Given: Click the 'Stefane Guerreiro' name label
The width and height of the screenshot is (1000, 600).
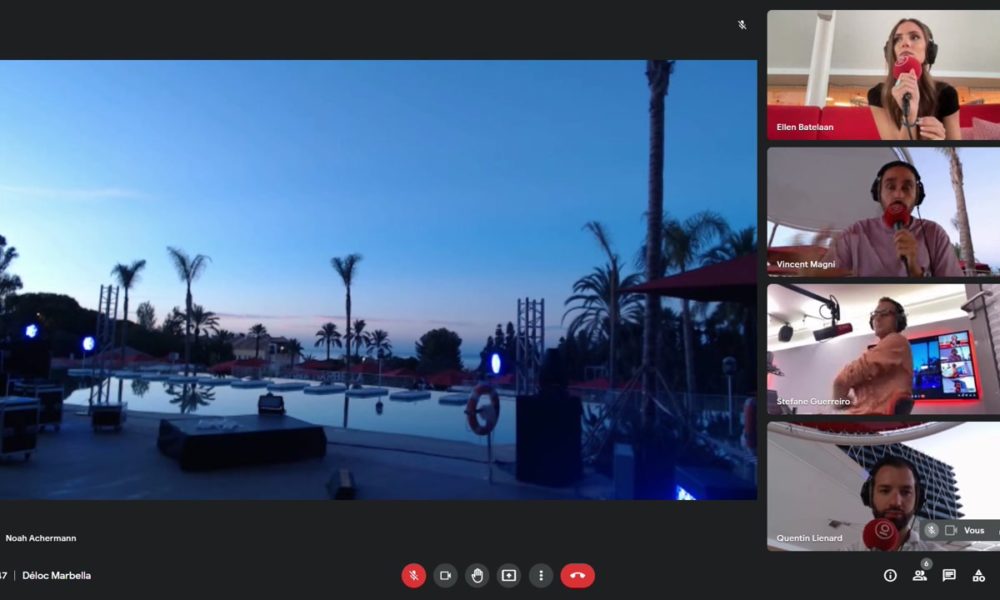Looking at the screenshot, I should tap(813, 401).
